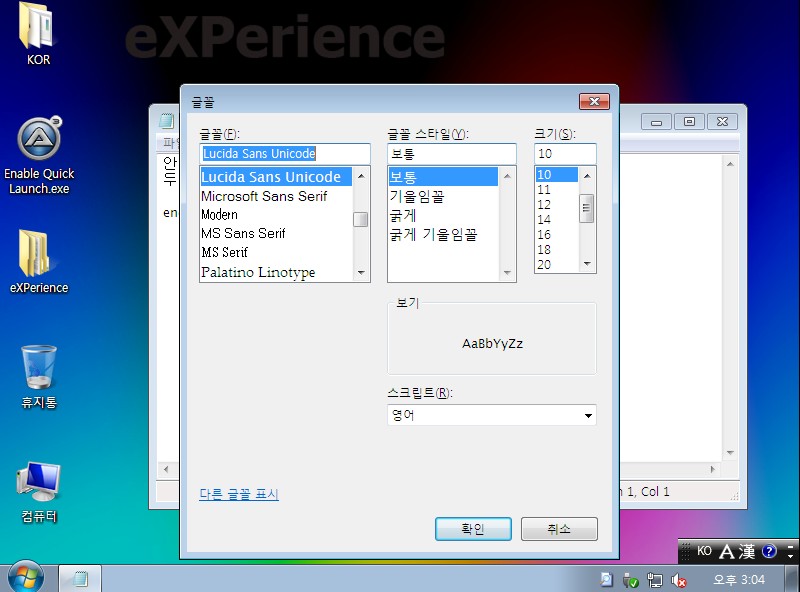Select size 16 in size list
The image size is (800, 592).
(557, 235)
